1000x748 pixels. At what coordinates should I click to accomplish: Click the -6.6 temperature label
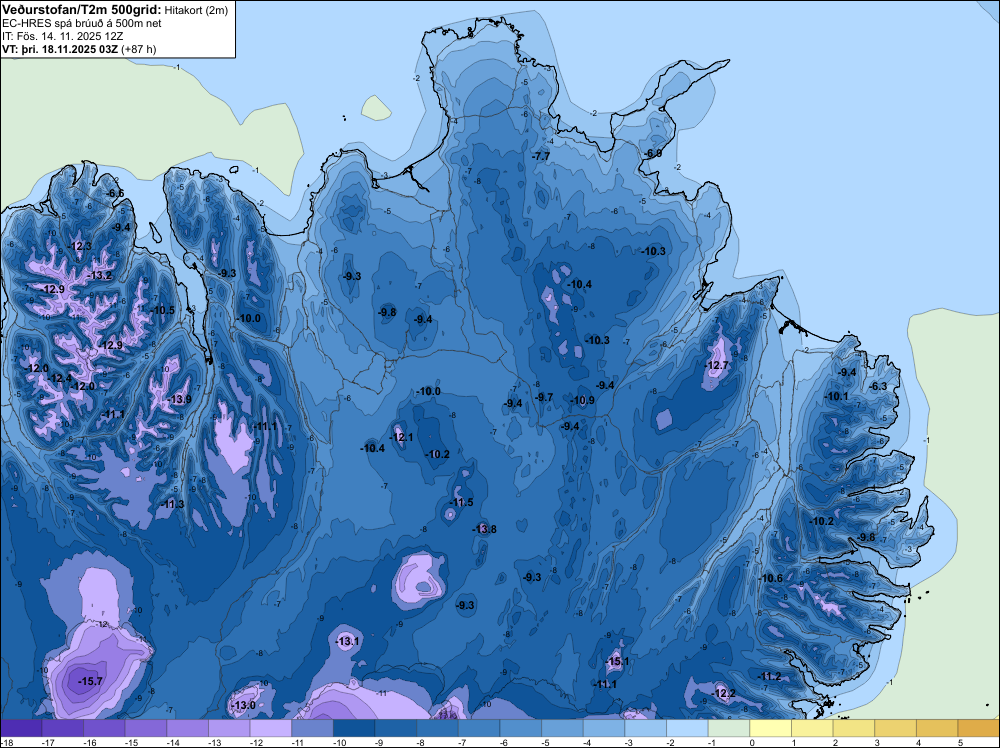(115, 193)
